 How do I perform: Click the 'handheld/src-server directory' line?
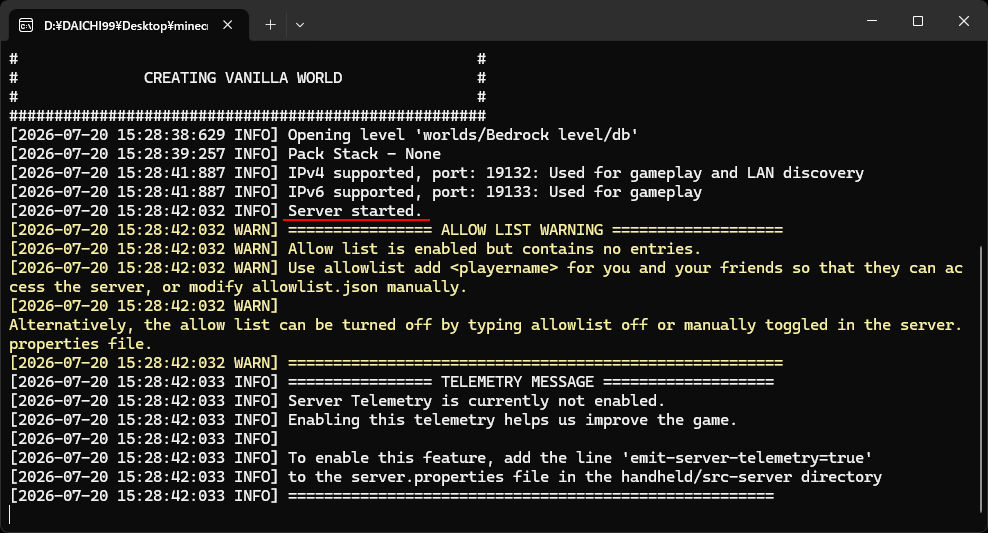(x=445, y=477)
